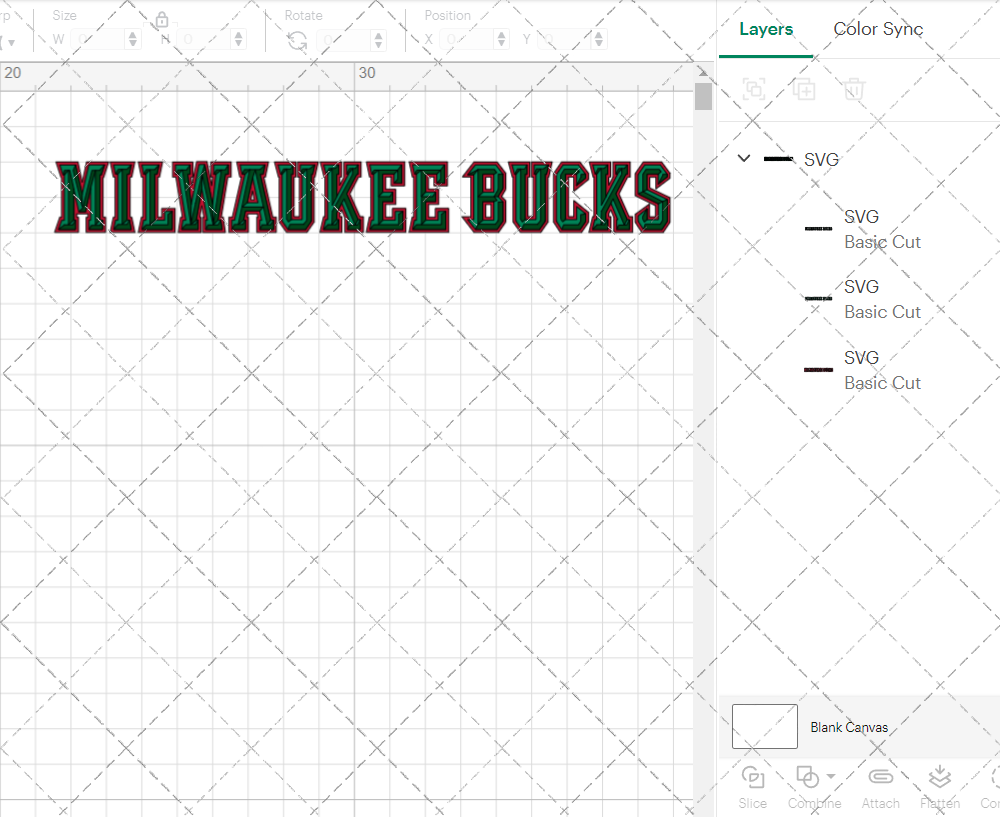Collapse the SVG group layer
The image size is (1000, 817).
(x=744, y=158)
